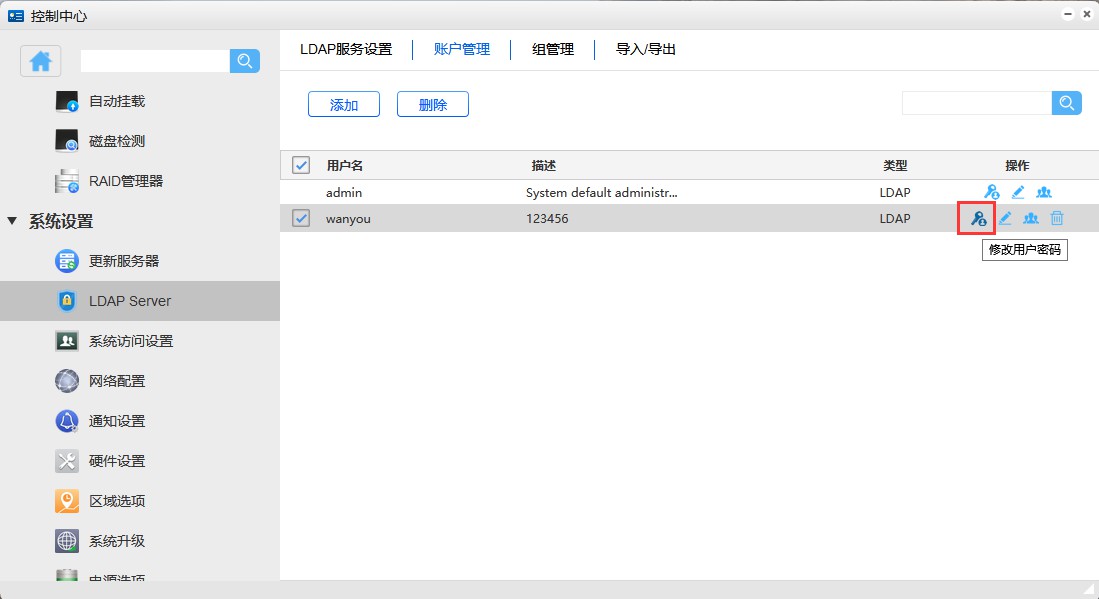1099x599 pixels.
Task: Click the edit pencil icon for wanyou
Action: tap(1005, 218)
